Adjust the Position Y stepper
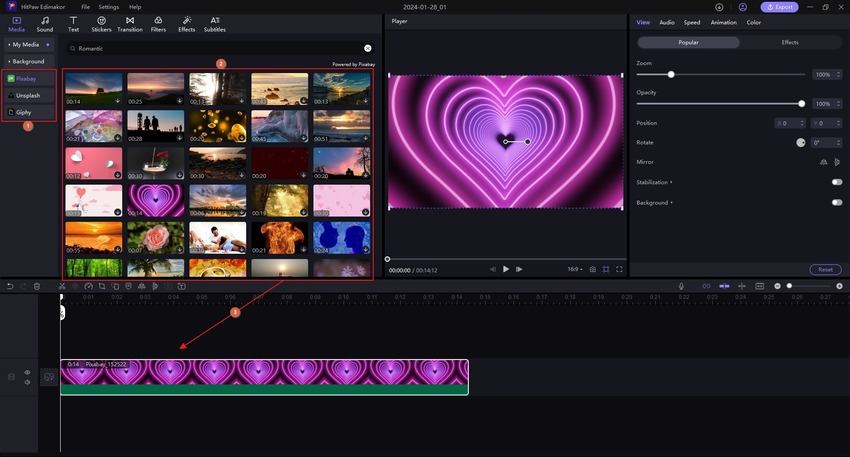 pyautogui.click(x=839, y=124)
